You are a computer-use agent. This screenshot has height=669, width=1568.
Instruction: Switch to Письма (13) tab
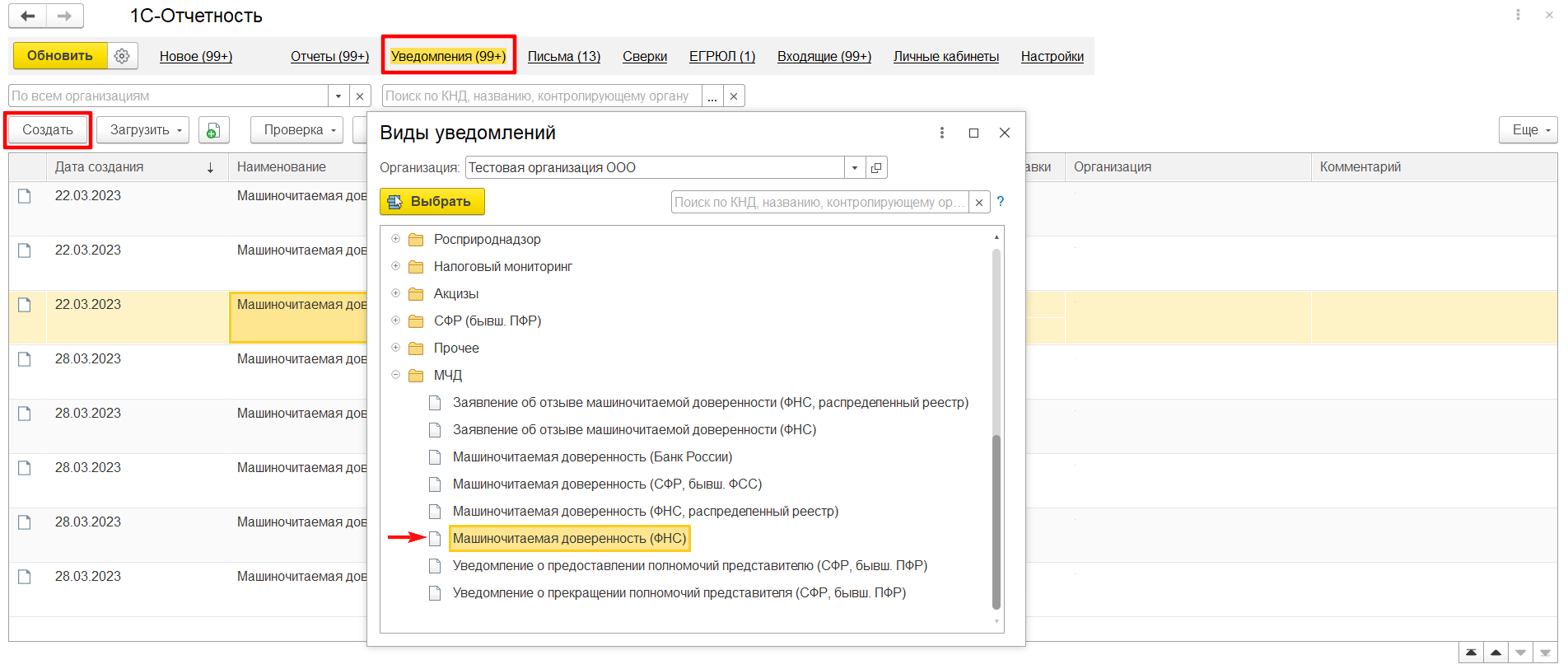click(x=564, y=56)
